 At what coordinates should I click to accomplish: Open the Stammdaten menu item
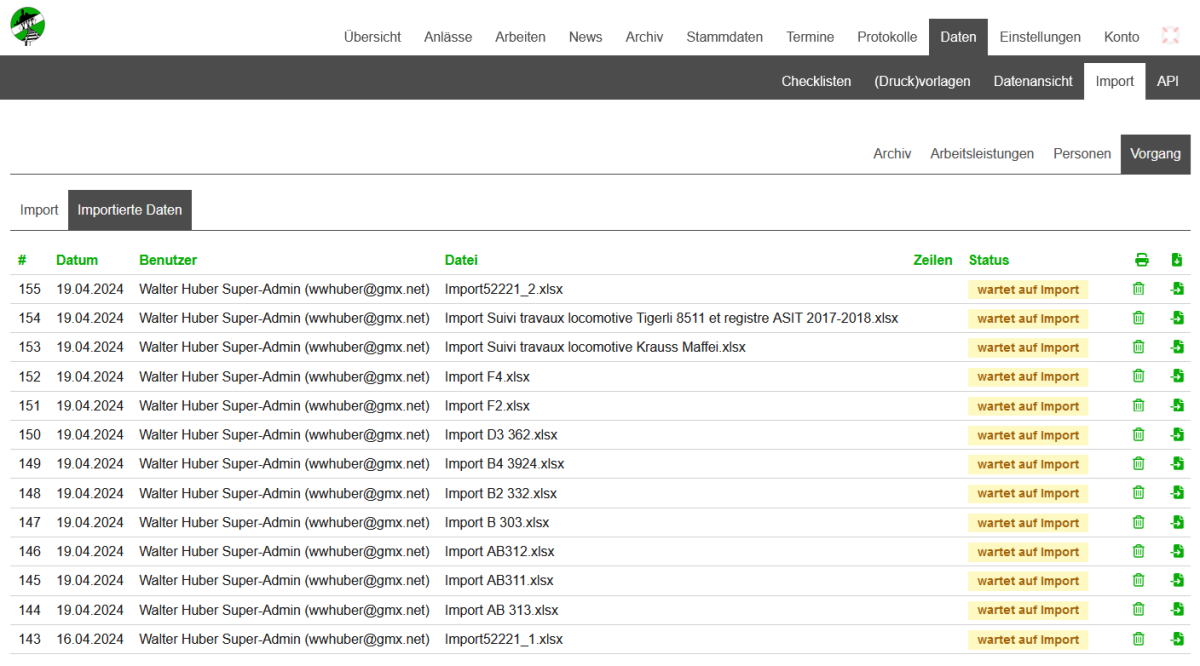point(724,37)
